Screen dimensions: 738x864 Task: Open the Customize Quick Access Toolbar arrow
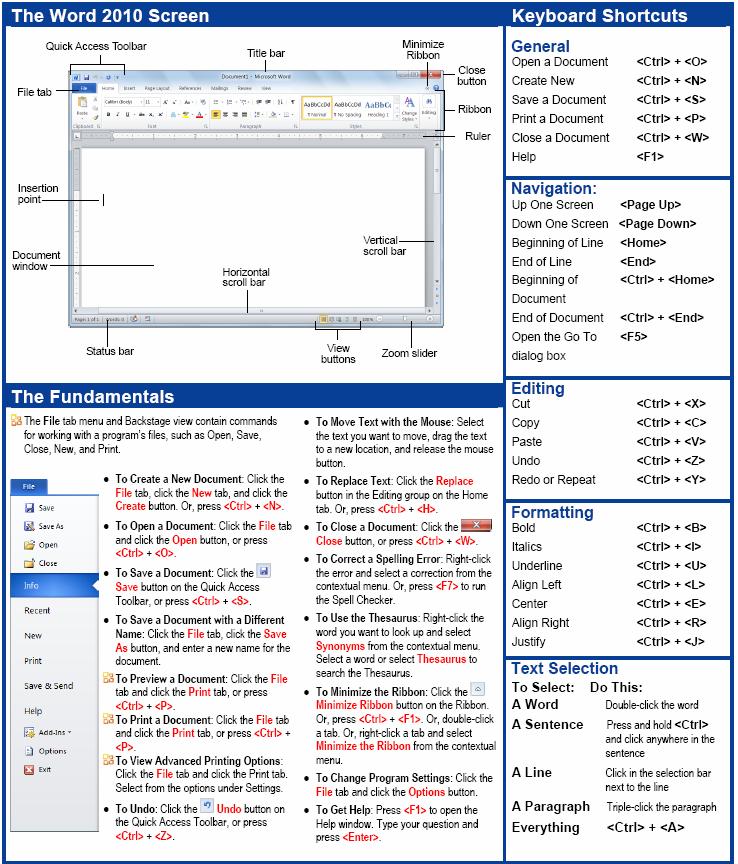pos(117,77)
